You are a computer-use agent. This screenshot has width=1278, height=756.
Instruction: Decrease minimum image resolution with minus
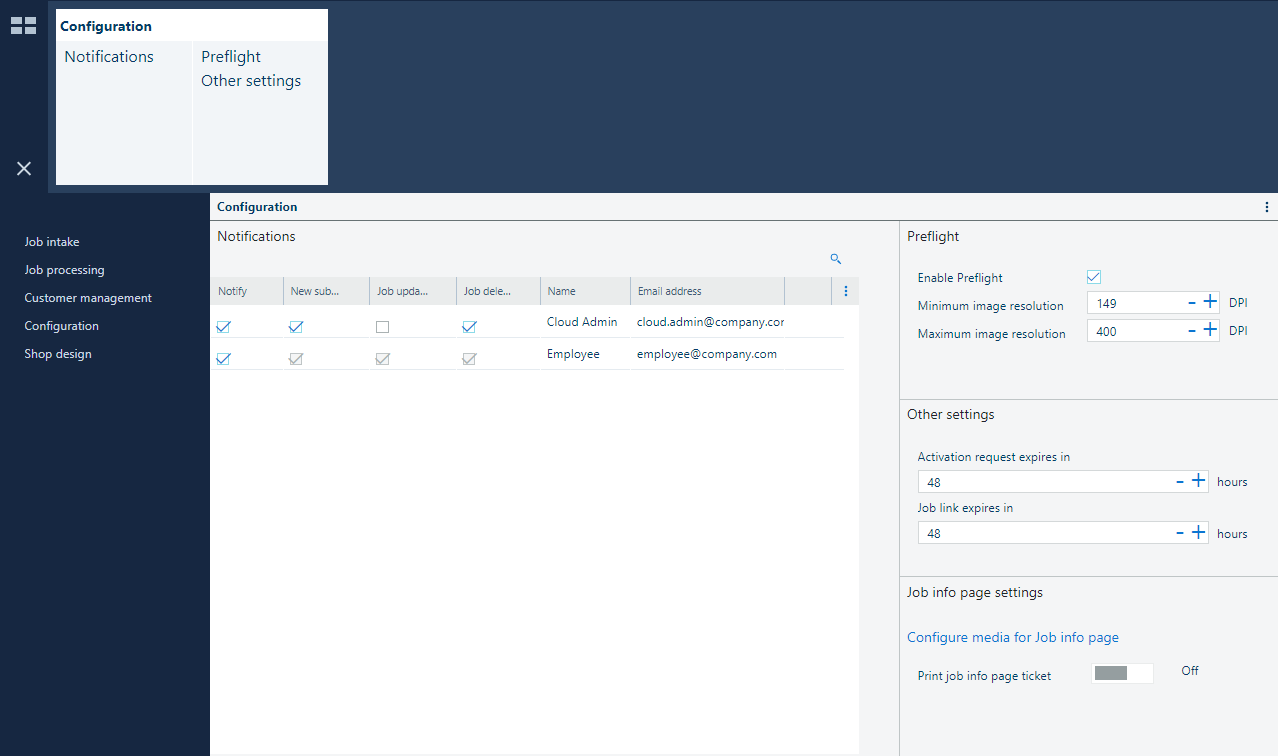click(x=1192, y=302)
